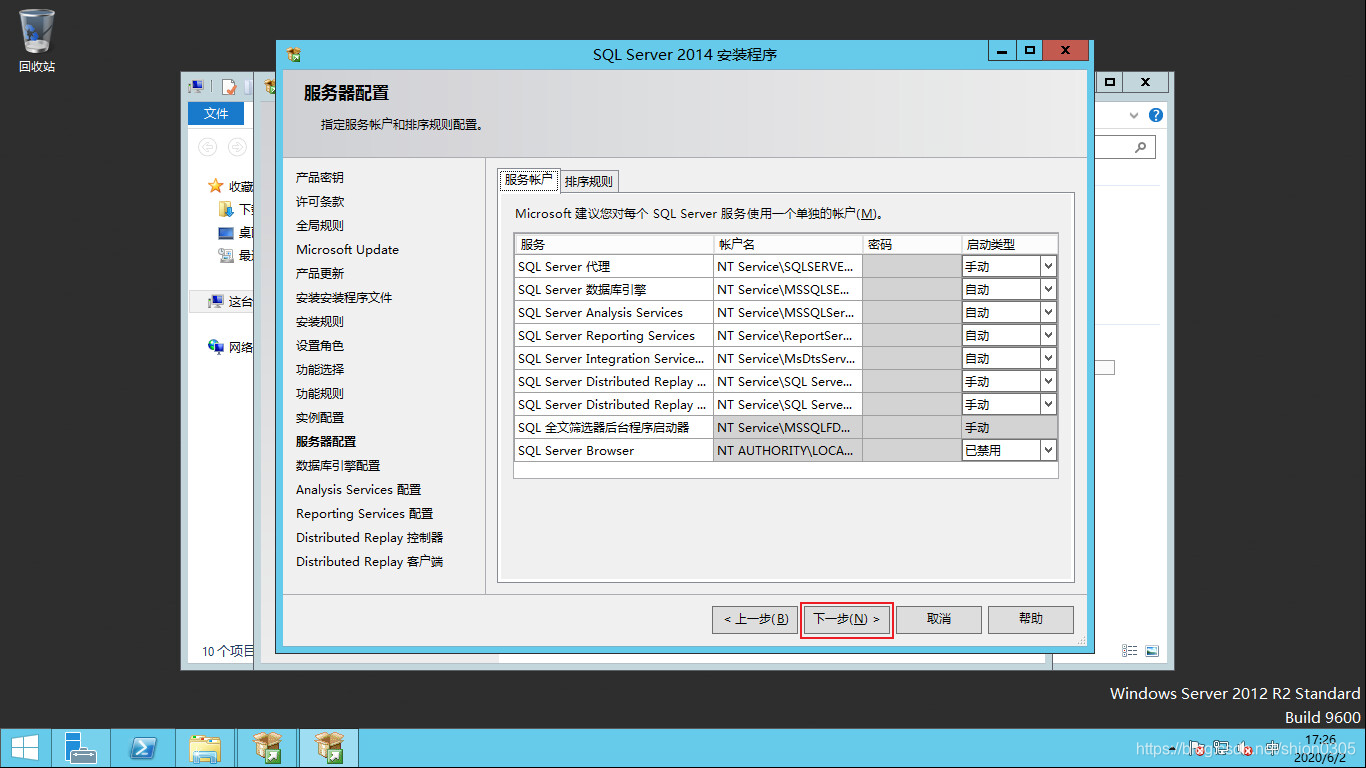Screen dimensions: 1366x768
Task: Click password cell for SQL Server 数据库引擎
Action: [911, 289]
